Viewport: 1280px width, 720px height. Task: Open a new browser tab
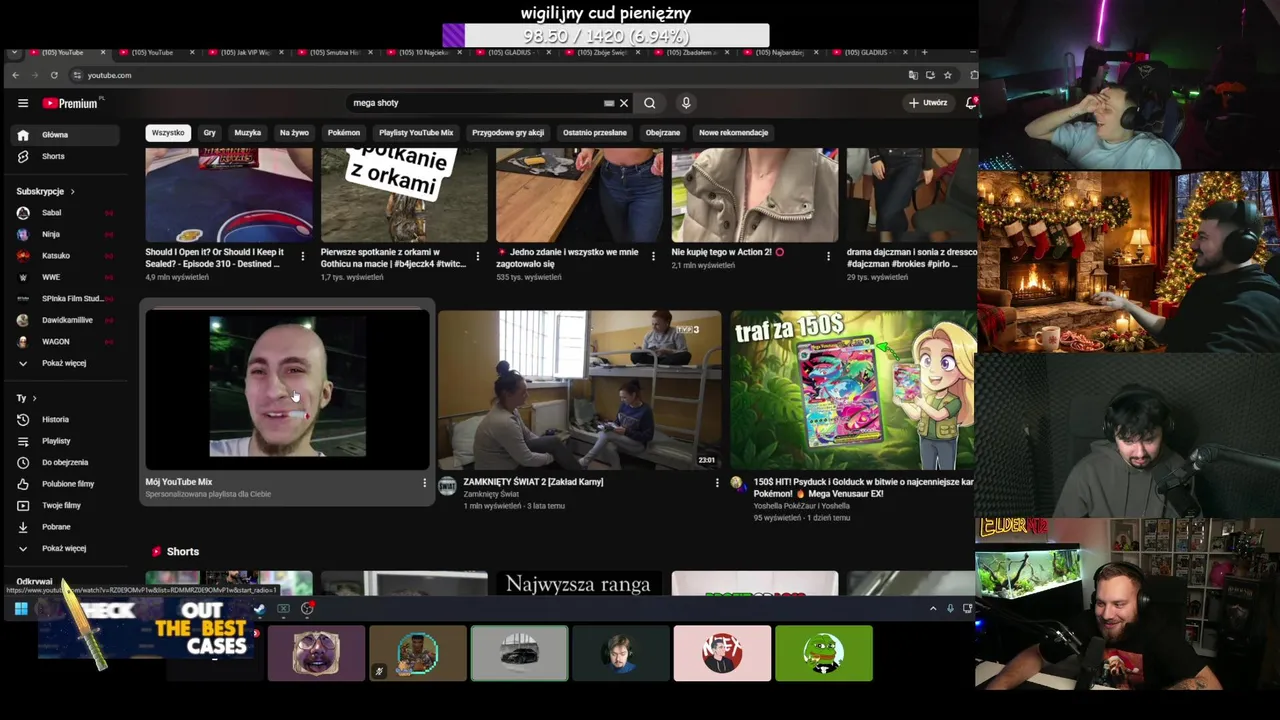pos(924,52)
